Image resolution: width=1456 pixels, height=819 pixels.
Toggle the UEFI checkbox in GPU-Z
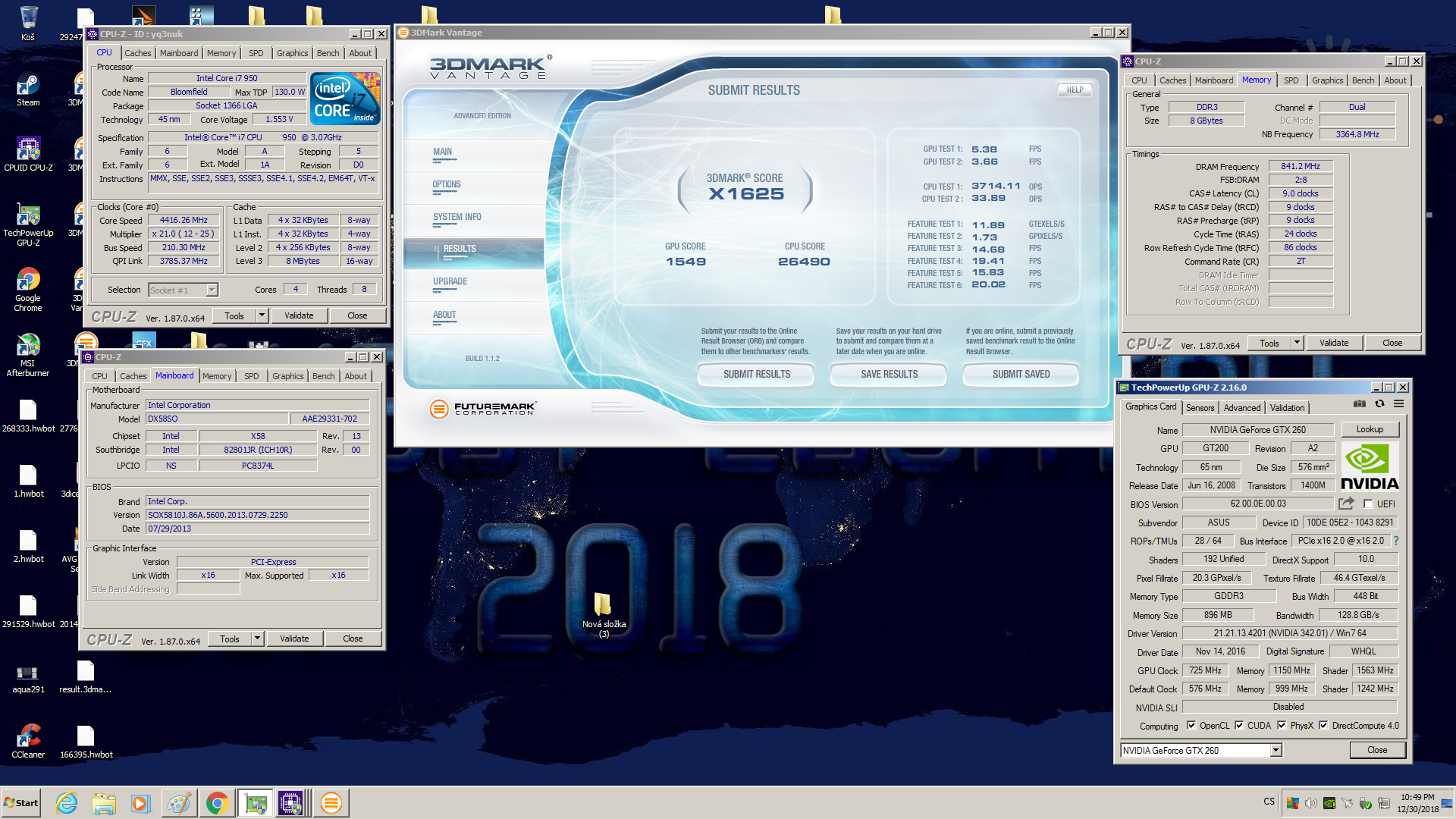(1368, 504)
